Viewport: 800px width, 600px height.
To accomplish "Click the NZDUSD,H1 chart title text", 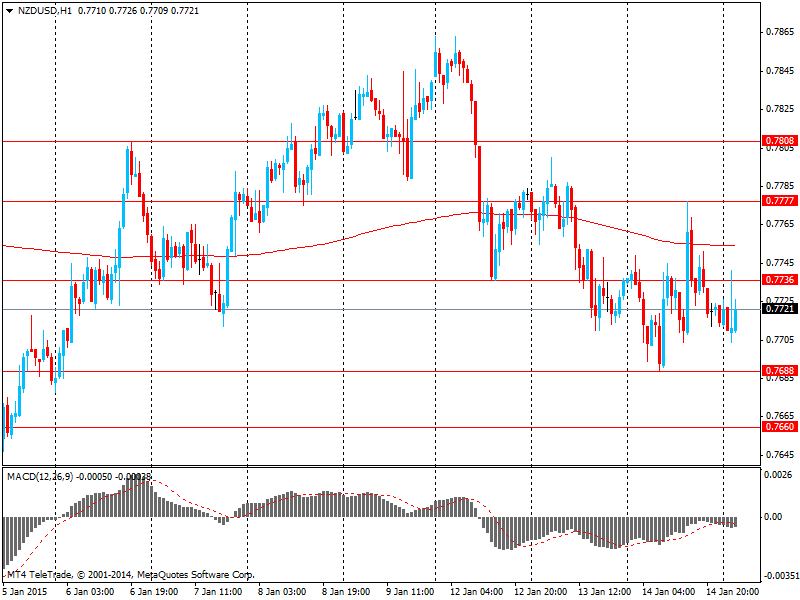I will 38,9.
